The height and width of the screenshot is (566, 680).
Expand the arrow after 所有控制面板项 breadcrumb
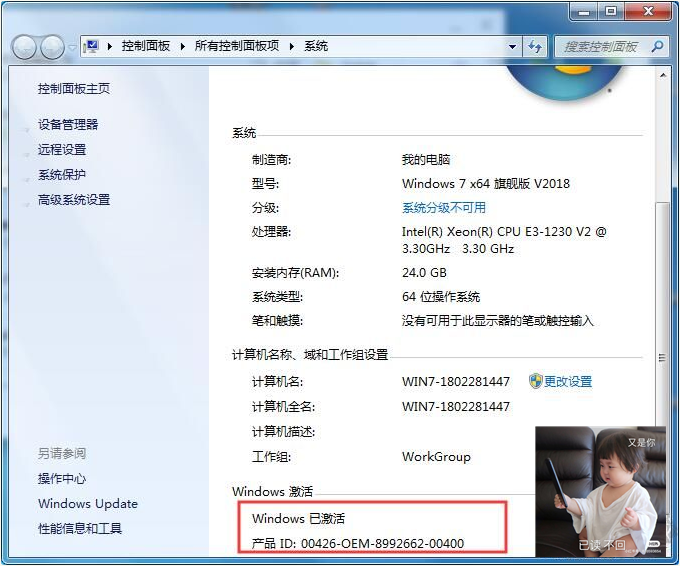[x=292, y=46]
